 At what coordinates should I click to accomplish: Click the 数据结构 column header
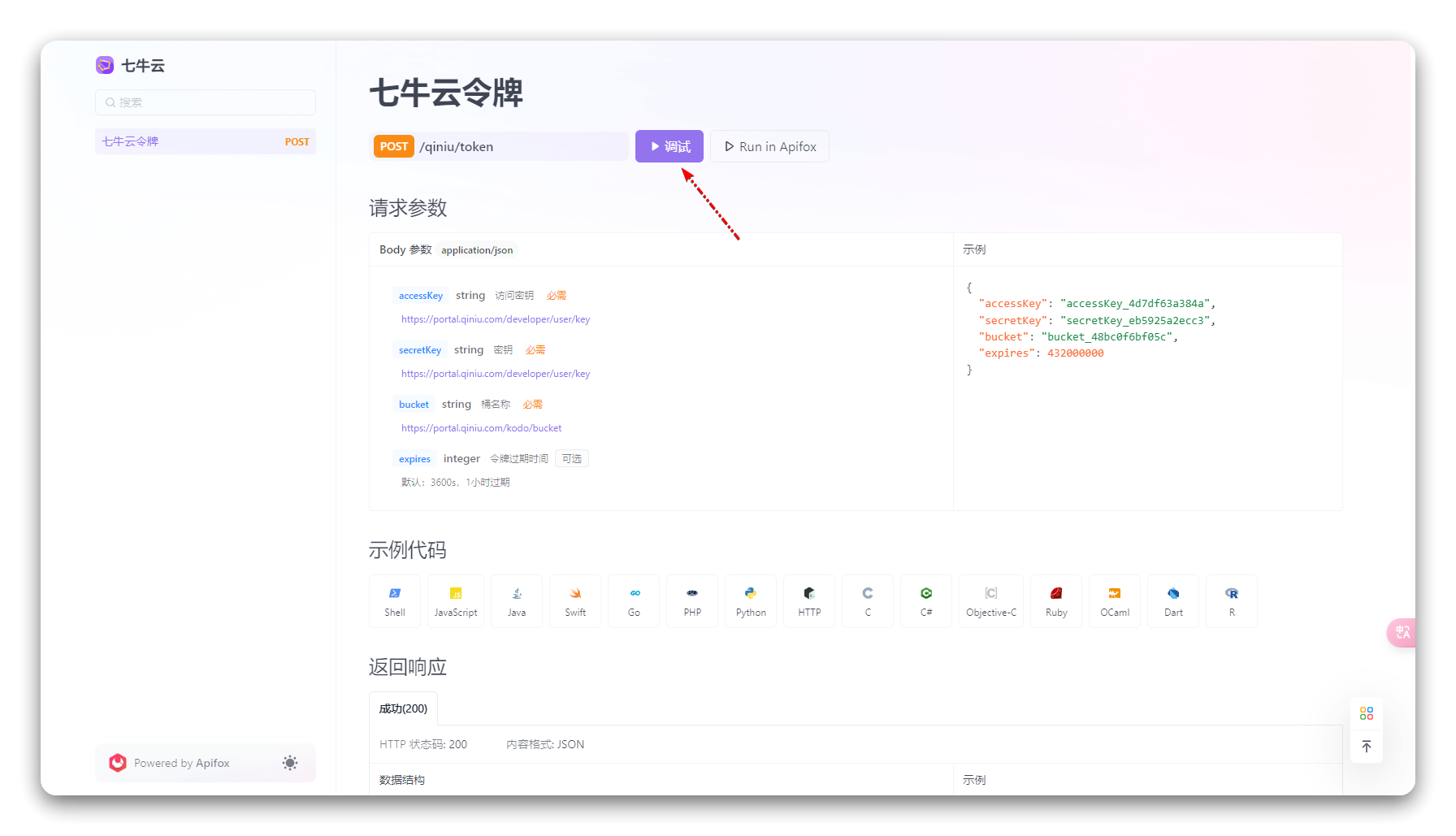[x=402, y=780]
